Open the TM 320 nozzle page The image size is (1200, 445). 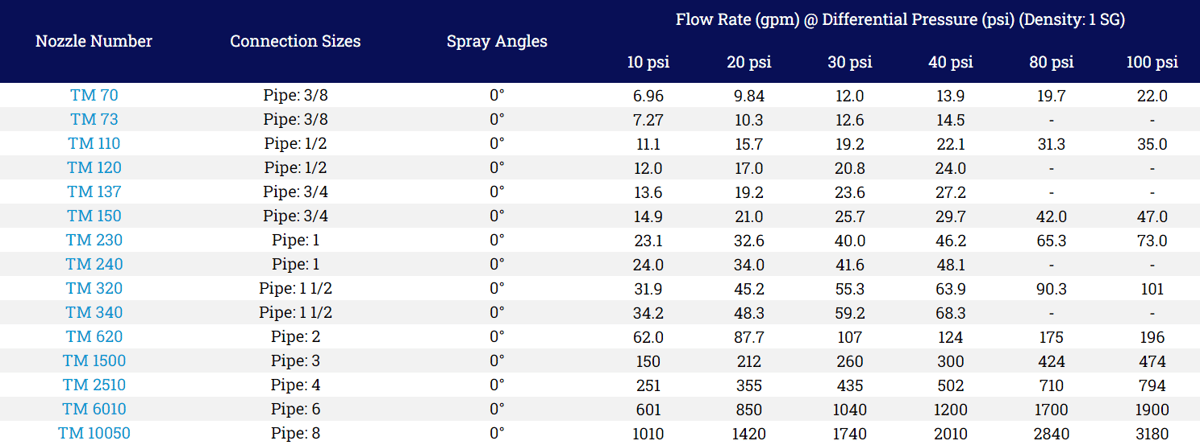94,288
